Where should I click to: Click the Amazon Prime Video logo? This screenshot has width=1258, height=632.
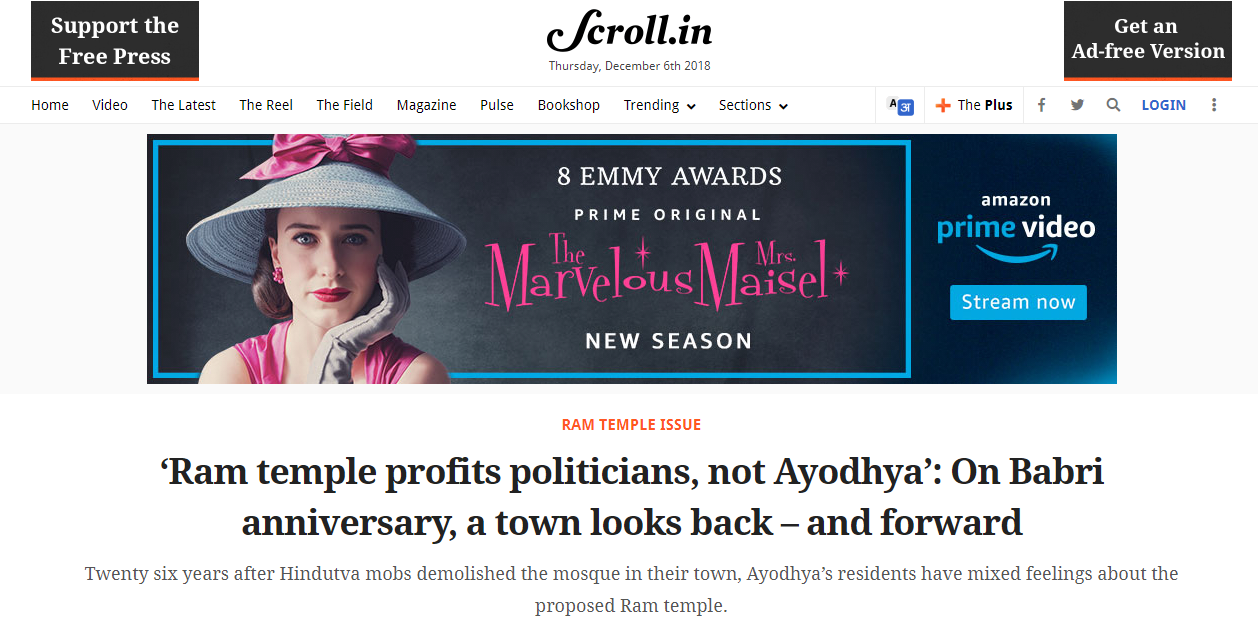1016,229
